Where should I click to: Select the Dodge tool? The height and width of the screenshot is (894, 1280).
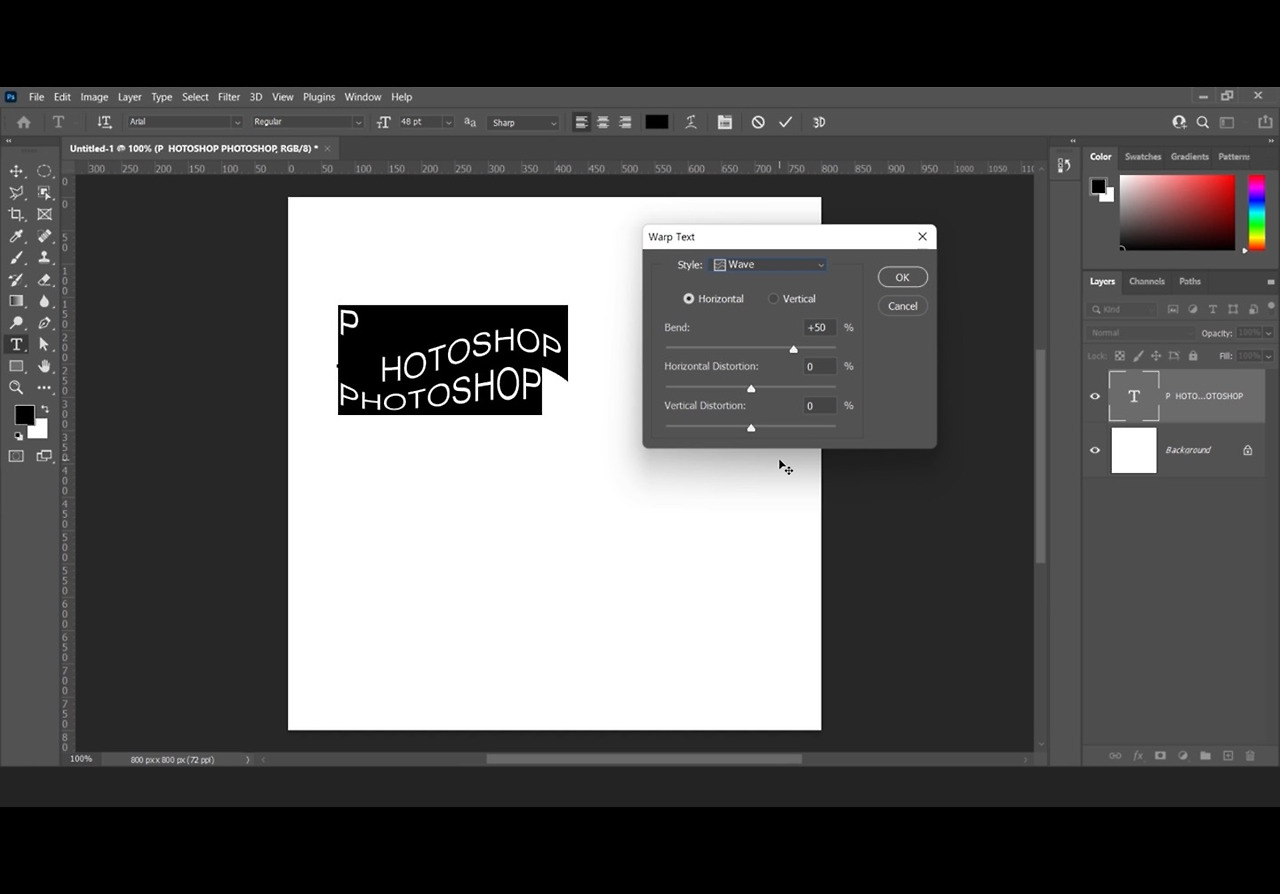17,323
